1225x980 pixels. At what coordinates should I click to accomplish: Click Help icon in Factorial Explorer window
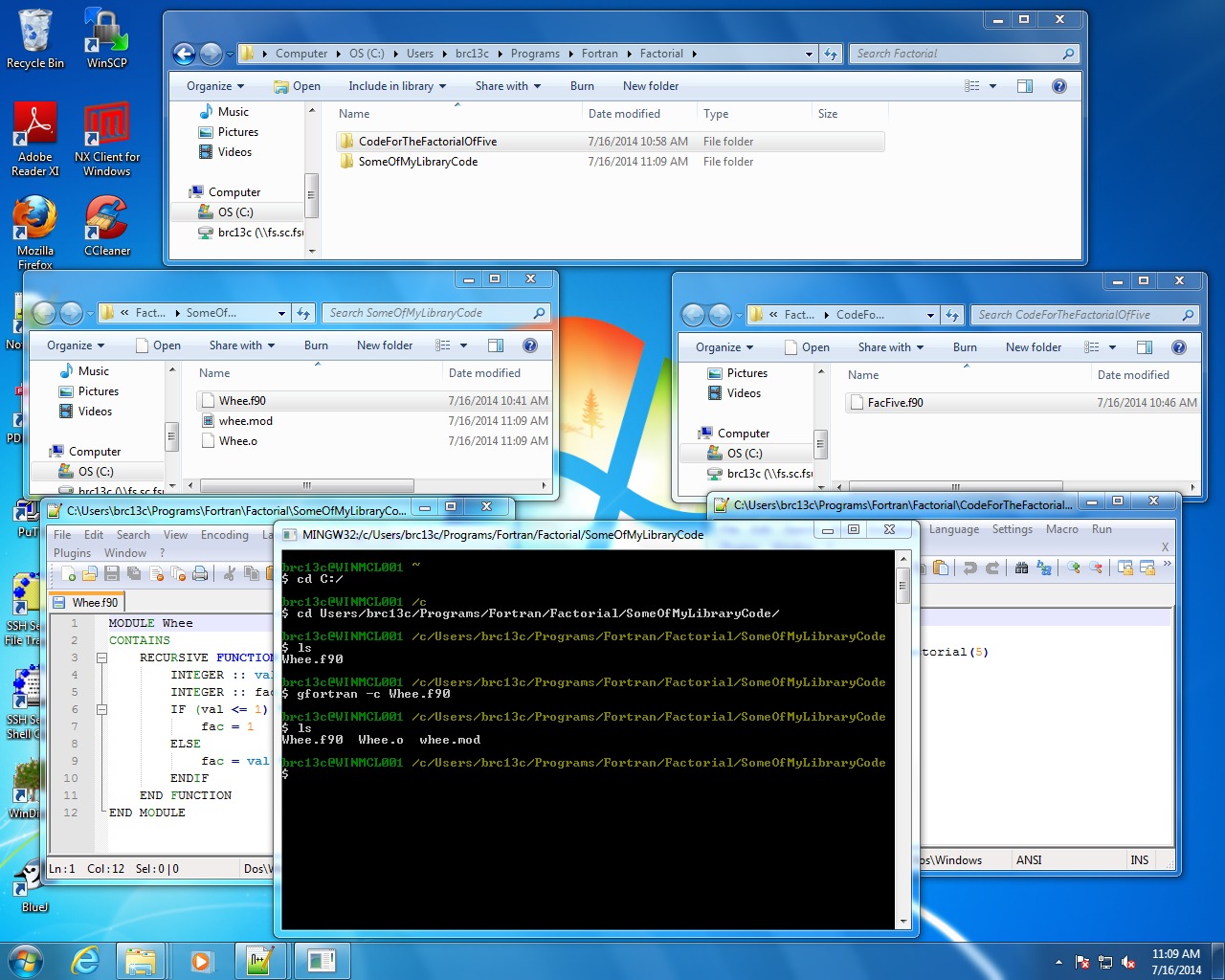pyautogui.click(x=1059, y=86)
